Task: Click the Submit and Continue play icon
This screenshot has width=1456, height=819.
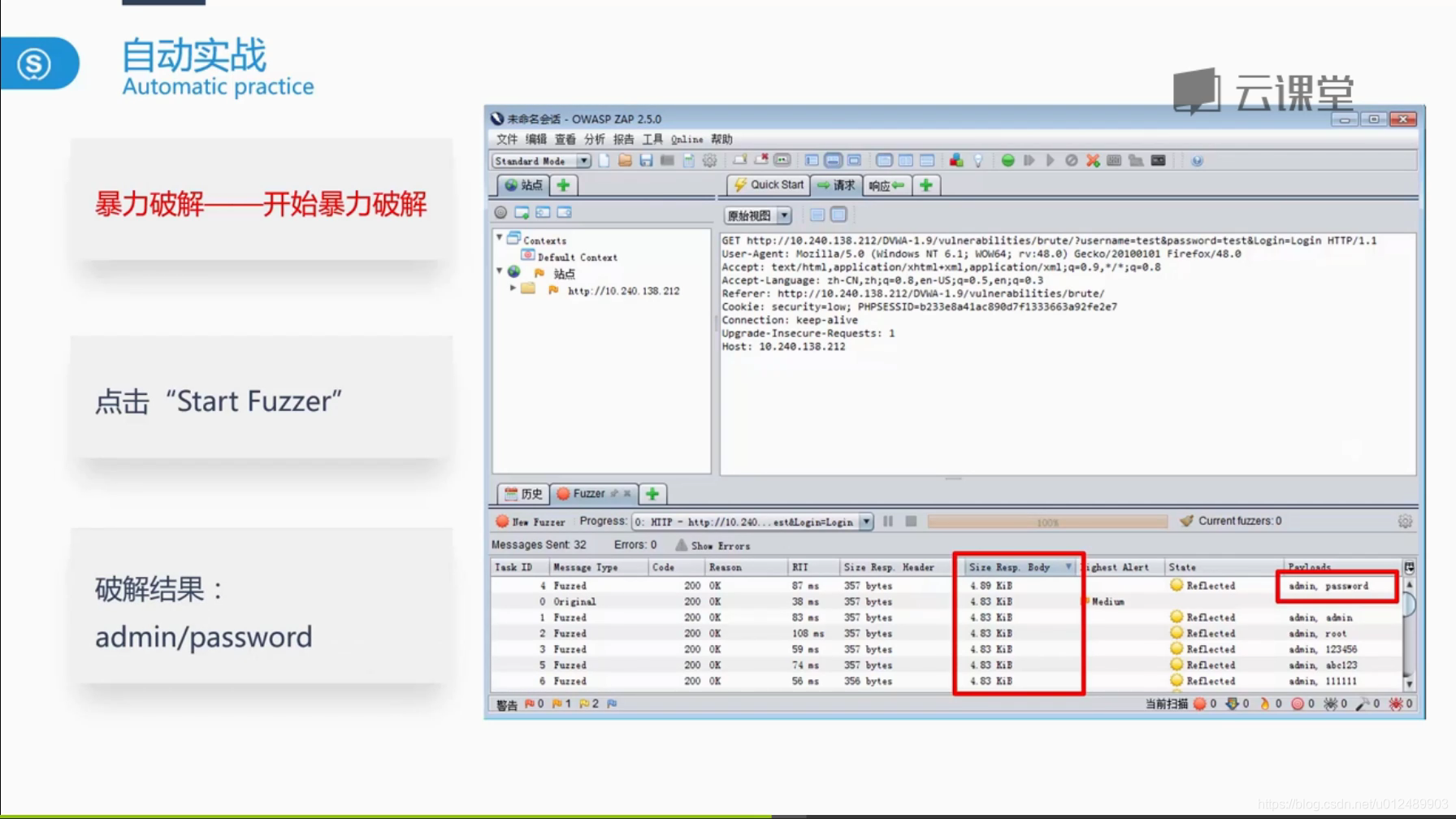Action: pyautogui.click(x=1050, y=161)
